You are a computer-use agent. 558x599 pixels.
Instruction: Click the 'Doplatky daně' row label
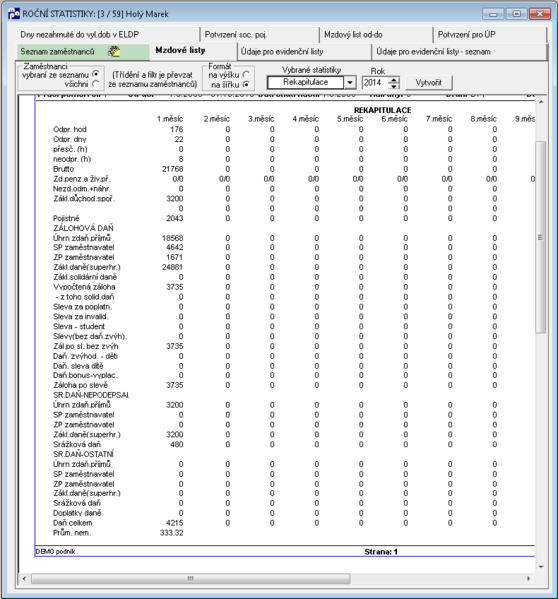[x=77, y=513]
